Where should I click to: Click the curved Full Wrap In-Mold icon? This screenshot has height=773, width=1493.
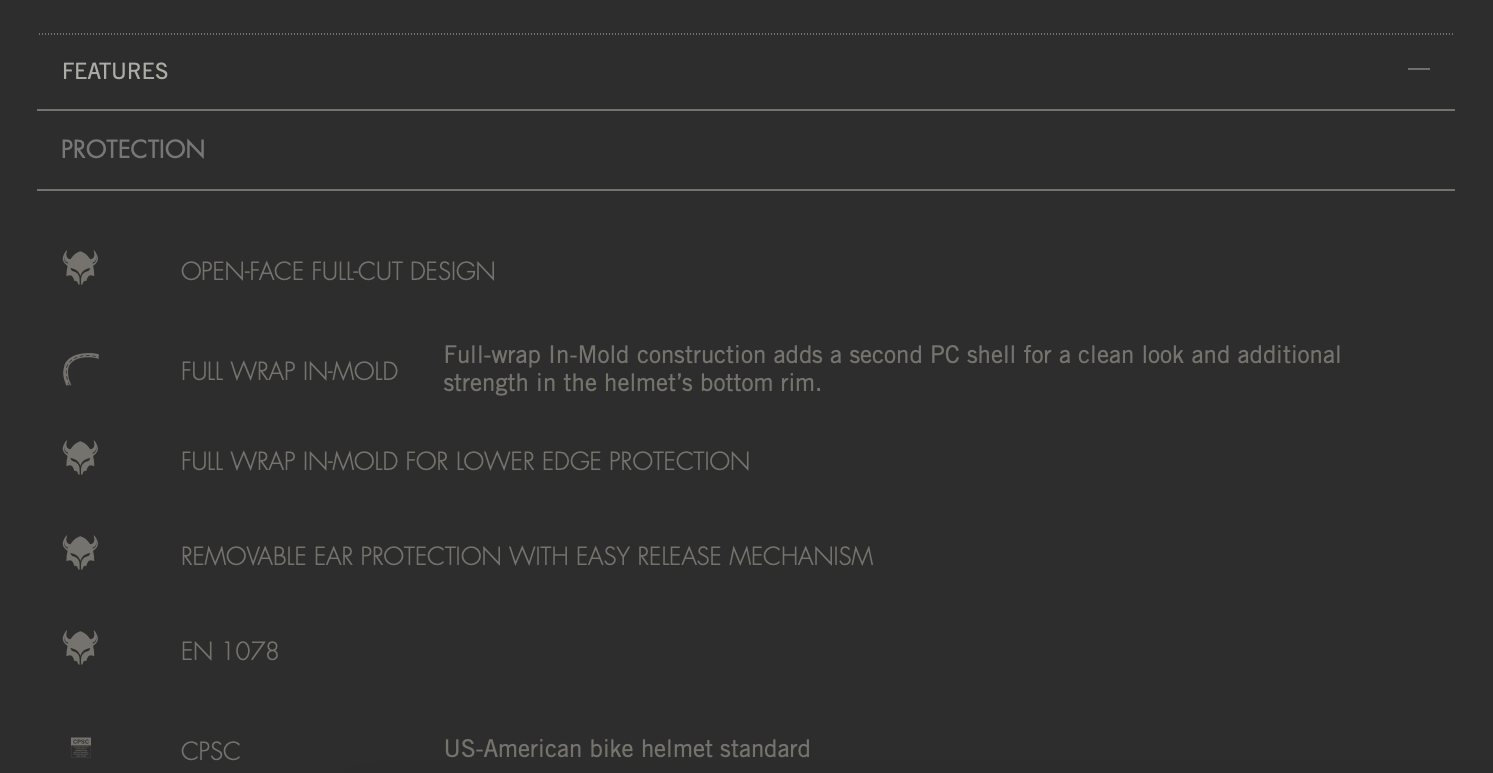[81, 369]
